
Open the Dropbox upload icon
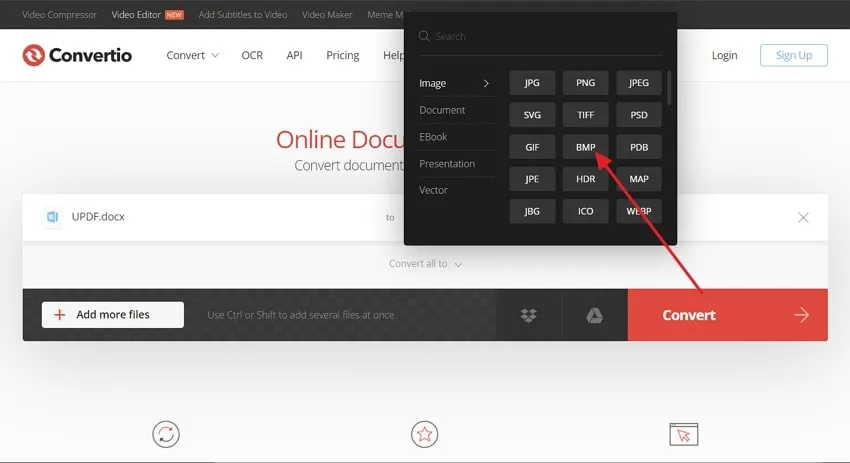pos(529,315)
